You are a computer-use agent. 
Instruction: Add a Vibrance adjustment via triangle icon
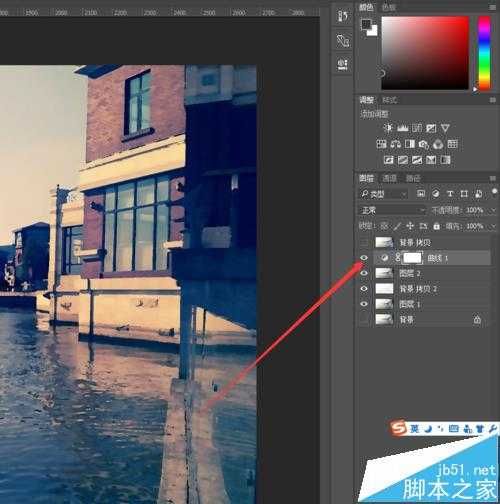tap(445, 128)
